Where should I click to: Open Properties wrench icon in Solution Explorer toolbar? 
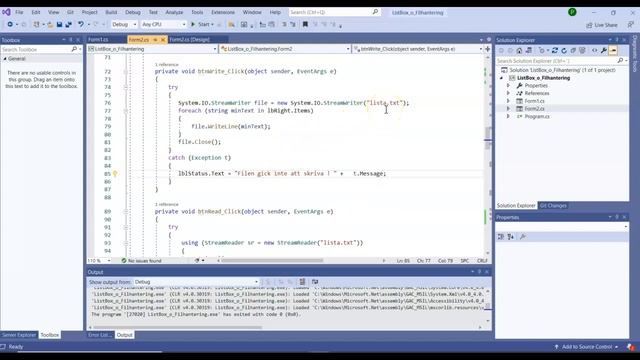(x=604, y=50)
